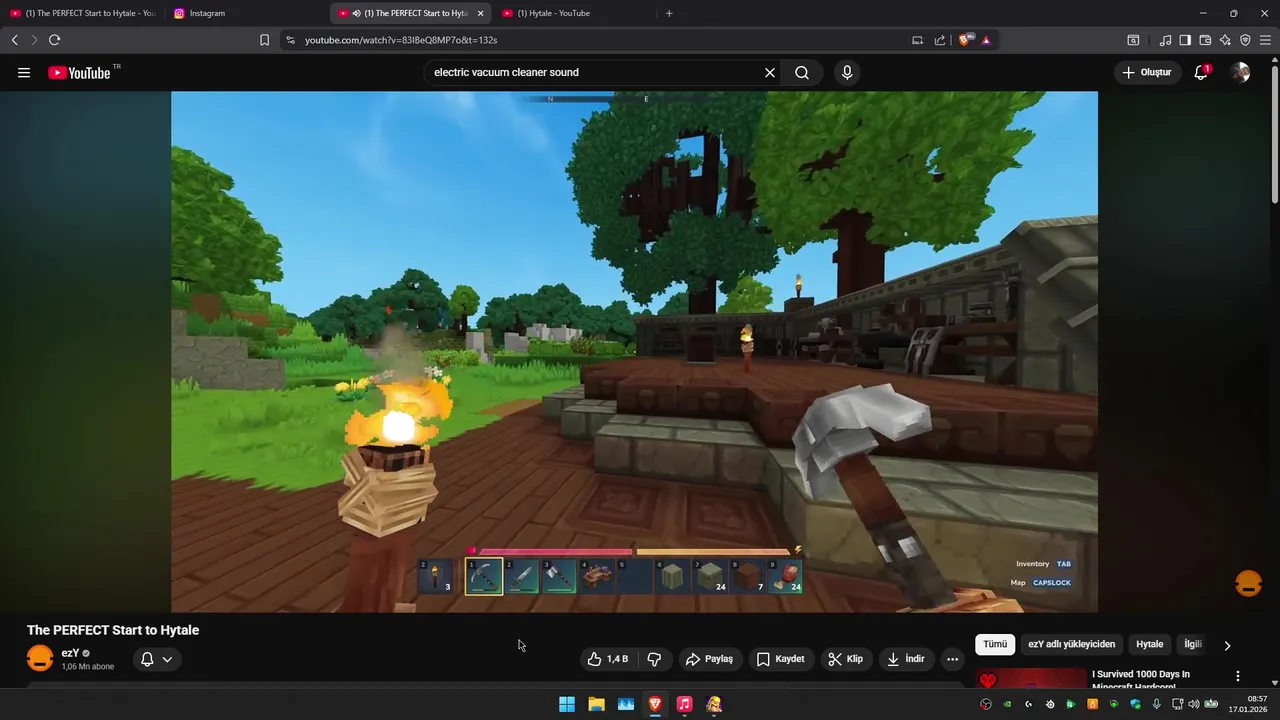Mute the tab via its speaker icon
Screen dimensions: 1280x720
(x=357, y=13)
